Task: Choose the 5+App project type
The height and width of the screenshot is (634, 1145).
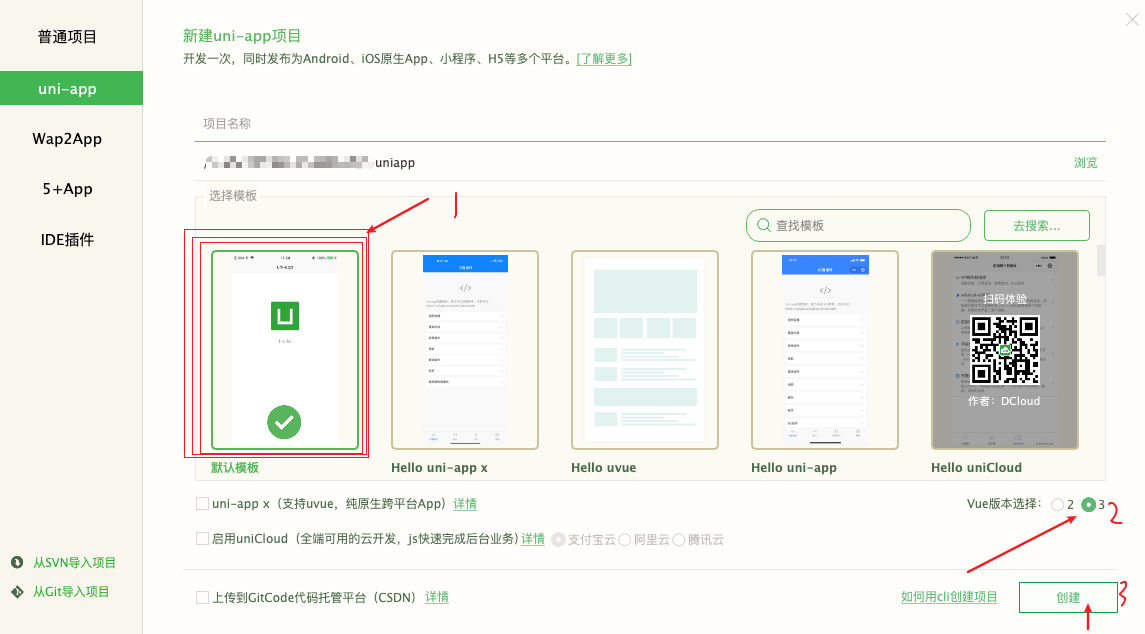Action: pyautogui.click(x=67, y=189)
